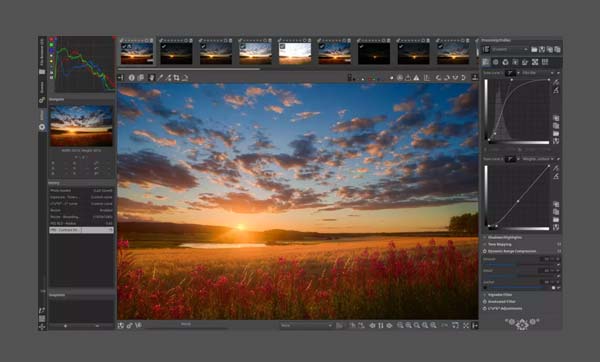Save current image icon in bottom bar
Screen dimensions: 600x362
tap(121, 325)
